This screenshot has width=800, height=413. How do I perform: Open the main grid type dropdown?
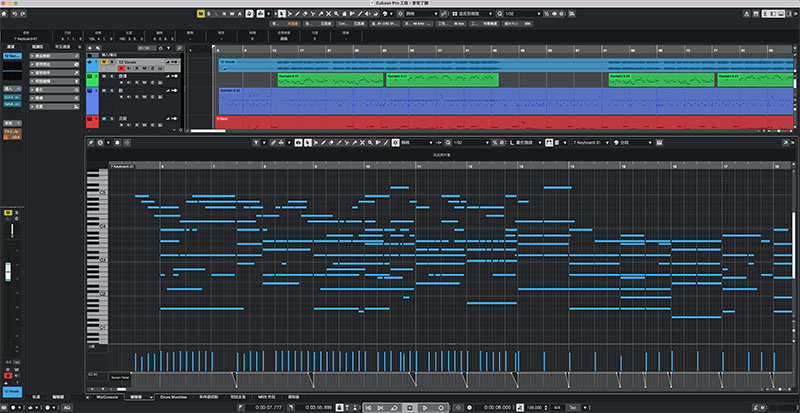pyautogui.click(x=422, y=14)
